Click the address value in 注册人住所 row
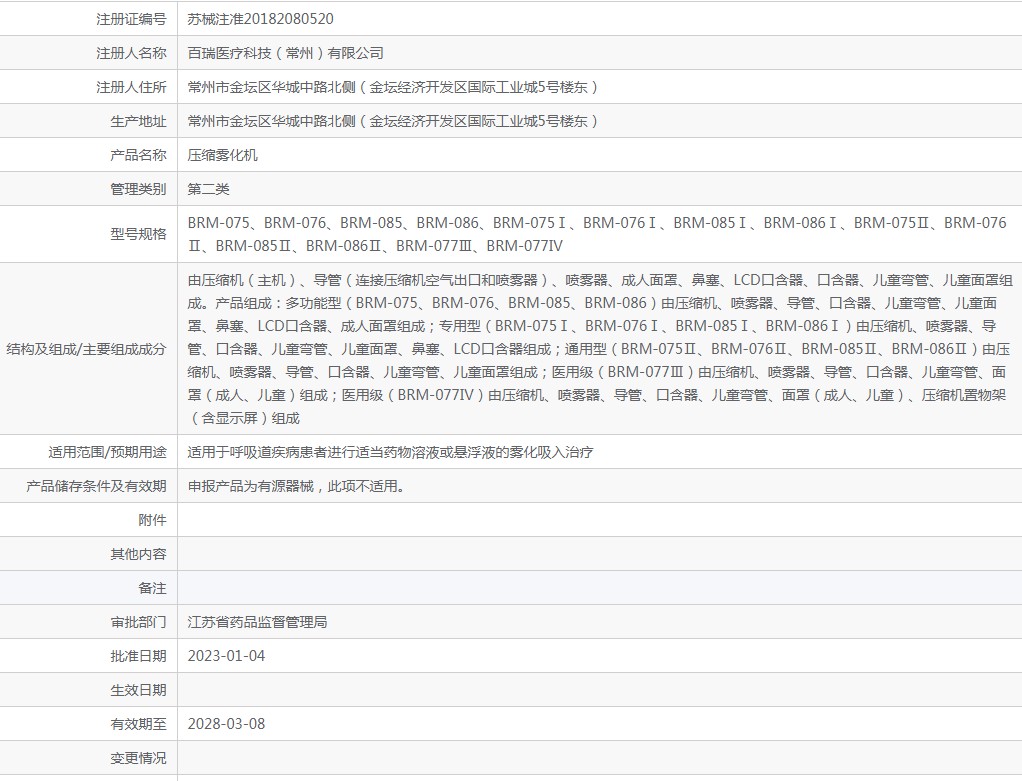 (392, 87)
